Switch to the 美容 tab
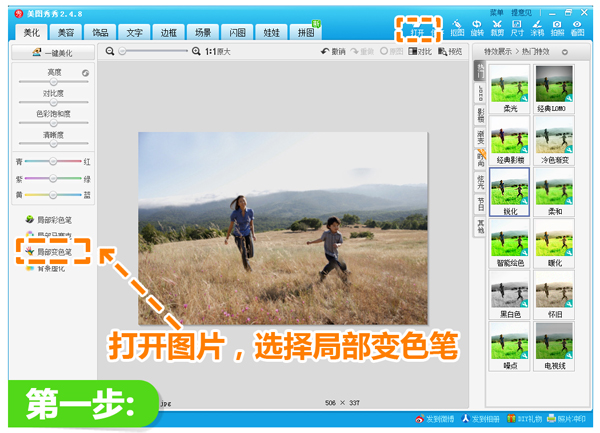The width and height of the screenshot is (600, 433). 66,33
